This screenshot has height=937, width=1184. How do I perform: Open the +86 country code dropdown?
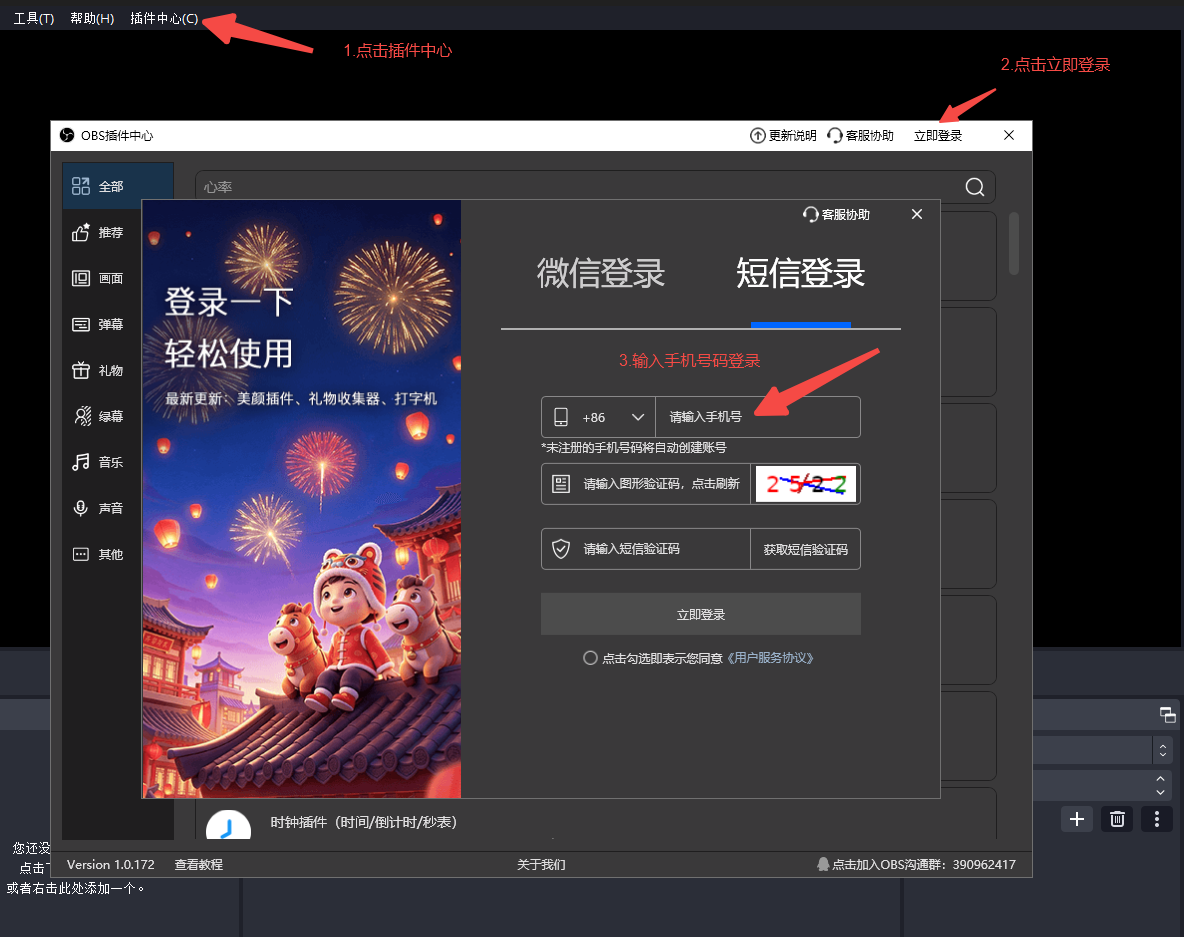pos(599,417)
